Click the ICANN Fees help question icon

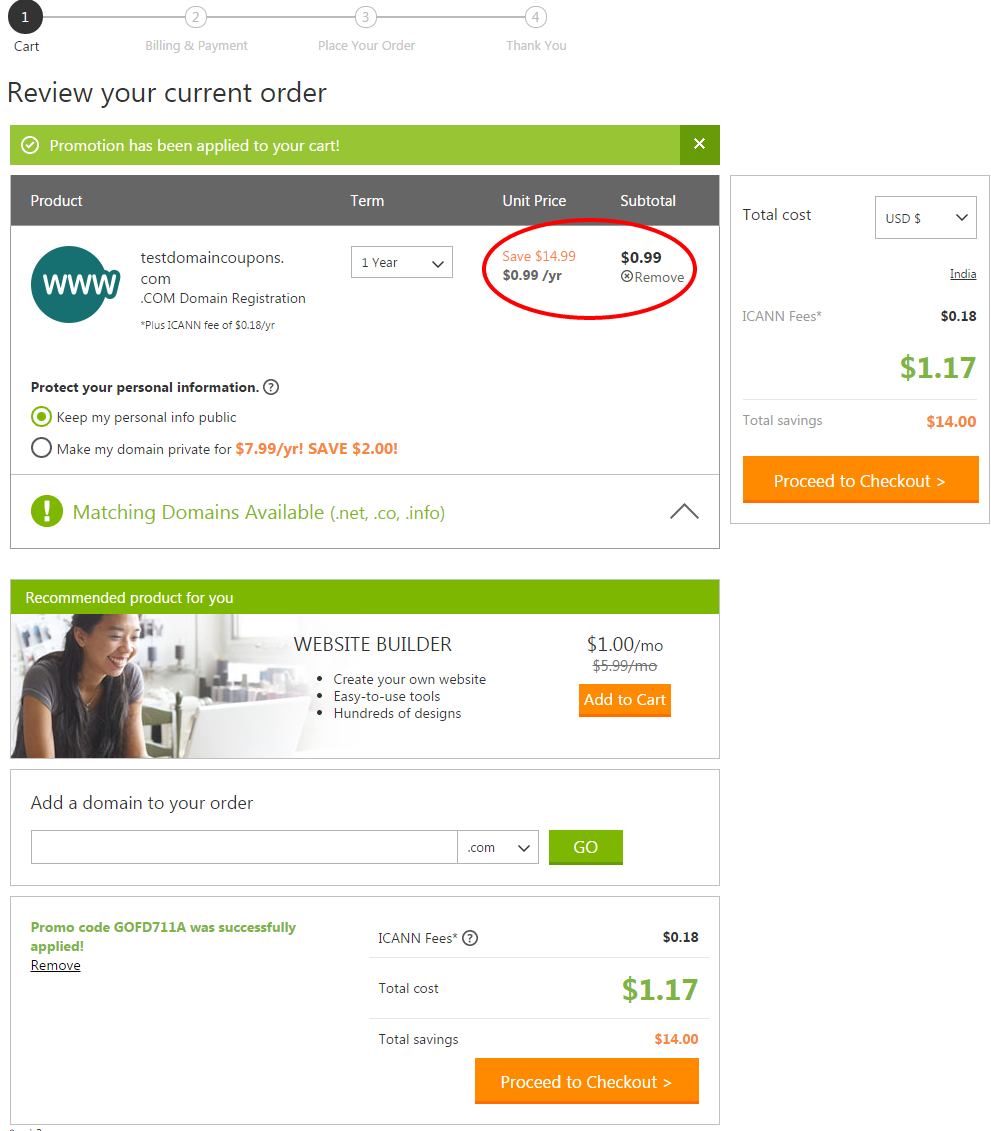(x=470, y=938)
